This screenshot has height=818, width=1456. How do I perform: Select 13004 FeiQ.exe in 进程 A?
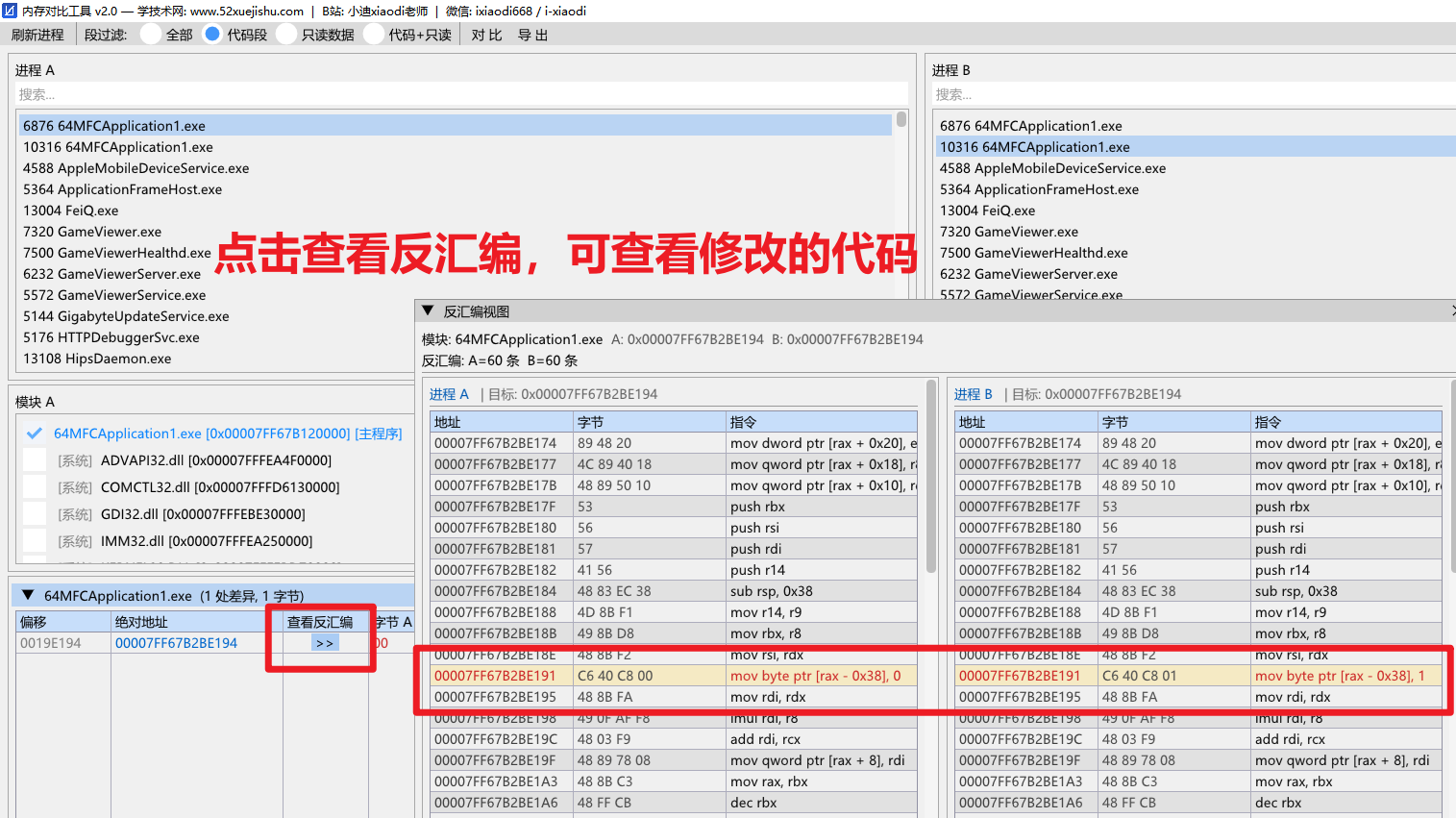click(456, 211)
